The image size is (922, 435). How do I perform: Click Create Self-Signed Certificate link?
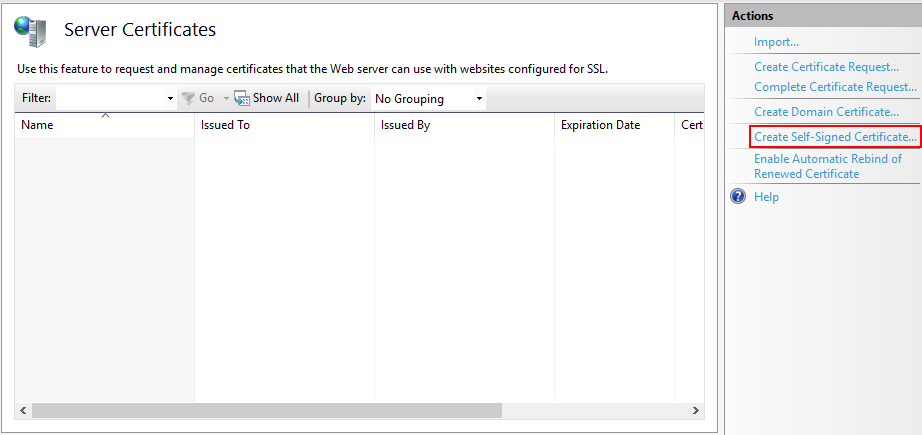(834, 137)
